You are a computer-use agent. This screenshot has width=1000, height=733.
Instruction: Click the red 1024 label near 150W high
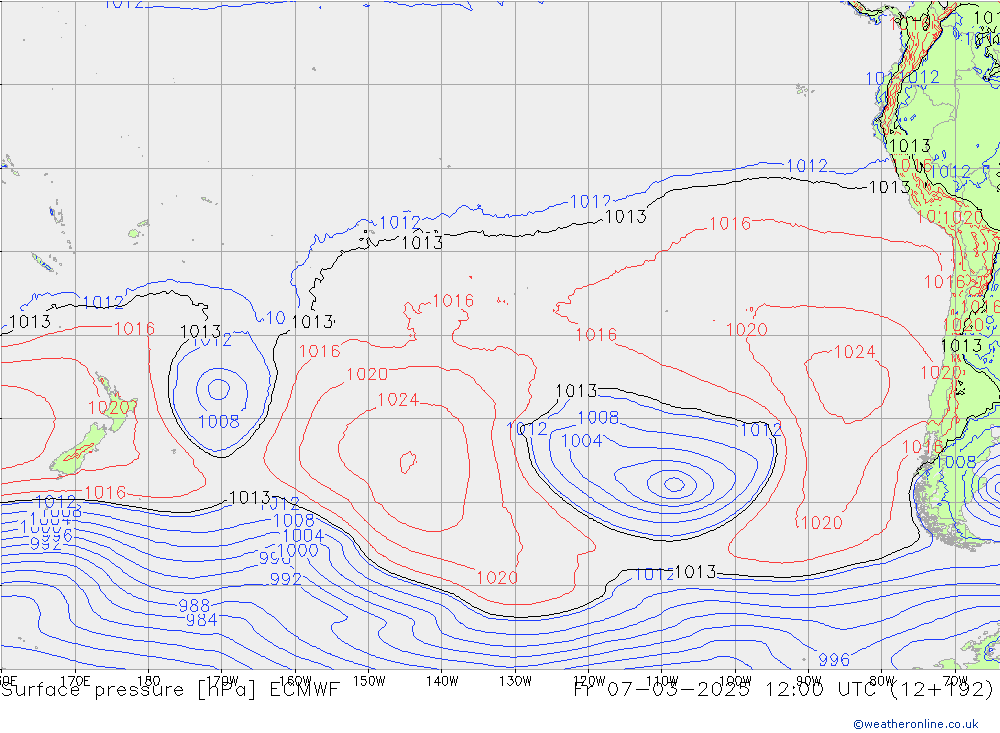398,400
